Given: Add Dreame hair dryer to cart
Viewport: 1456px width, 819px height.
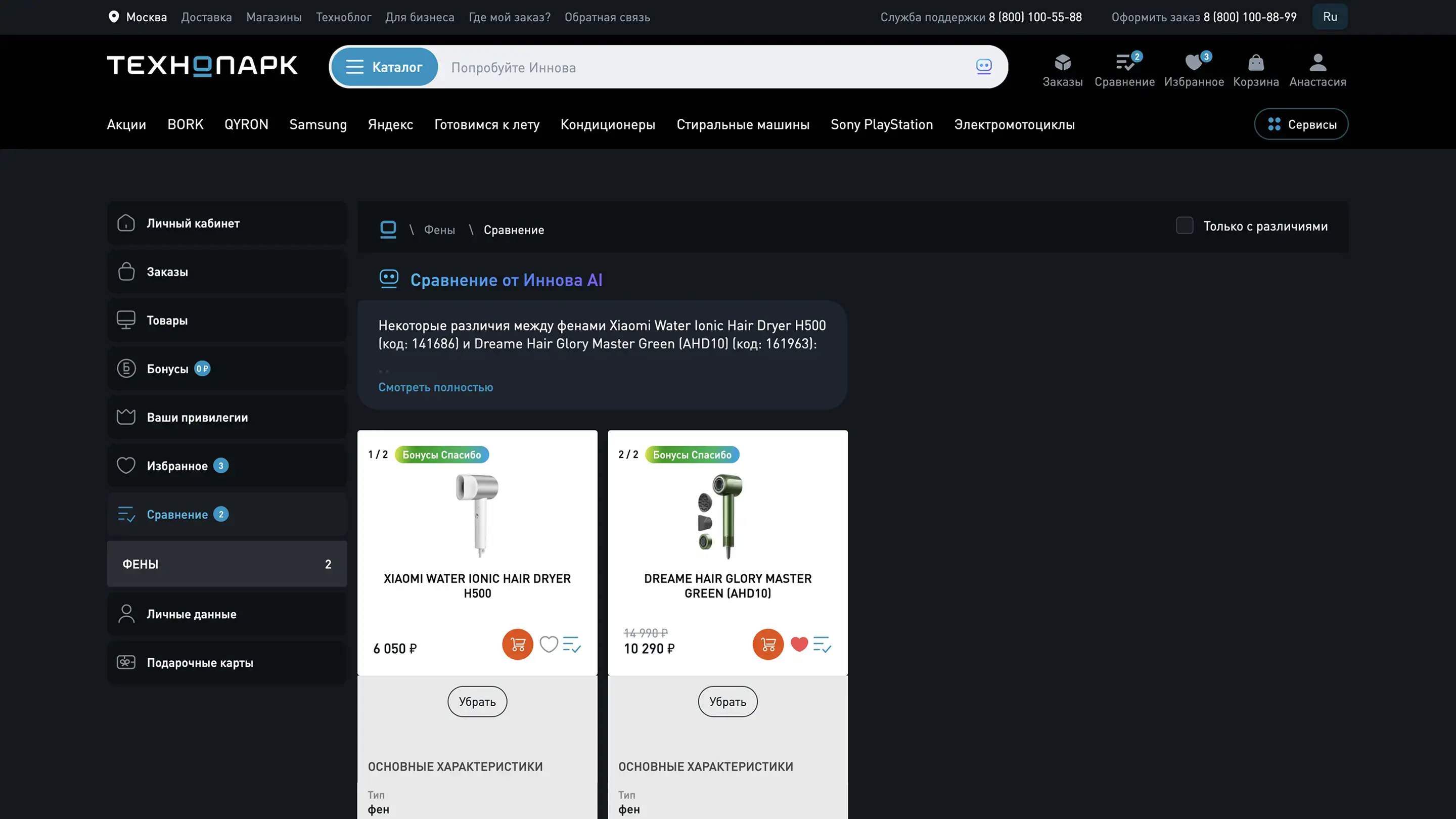Looking at the screenshot, I should [x=767, y=645].
